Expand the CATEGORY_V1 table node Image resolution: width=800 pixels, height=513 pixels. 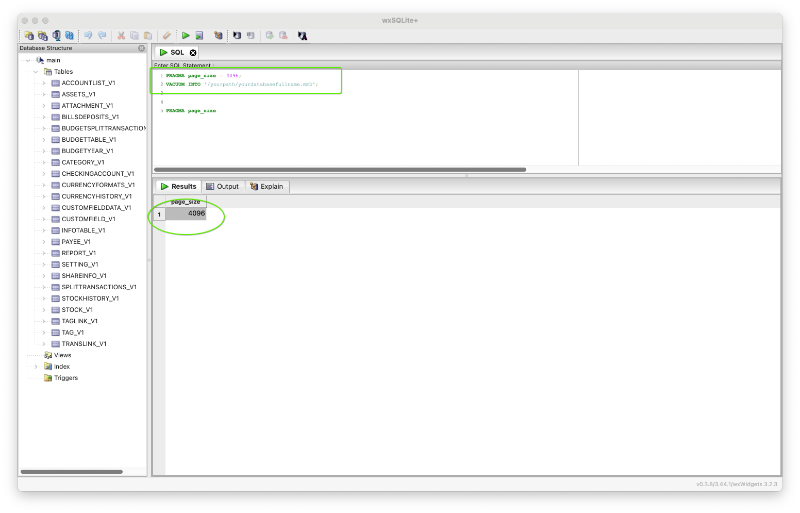(x=44, y=162)
